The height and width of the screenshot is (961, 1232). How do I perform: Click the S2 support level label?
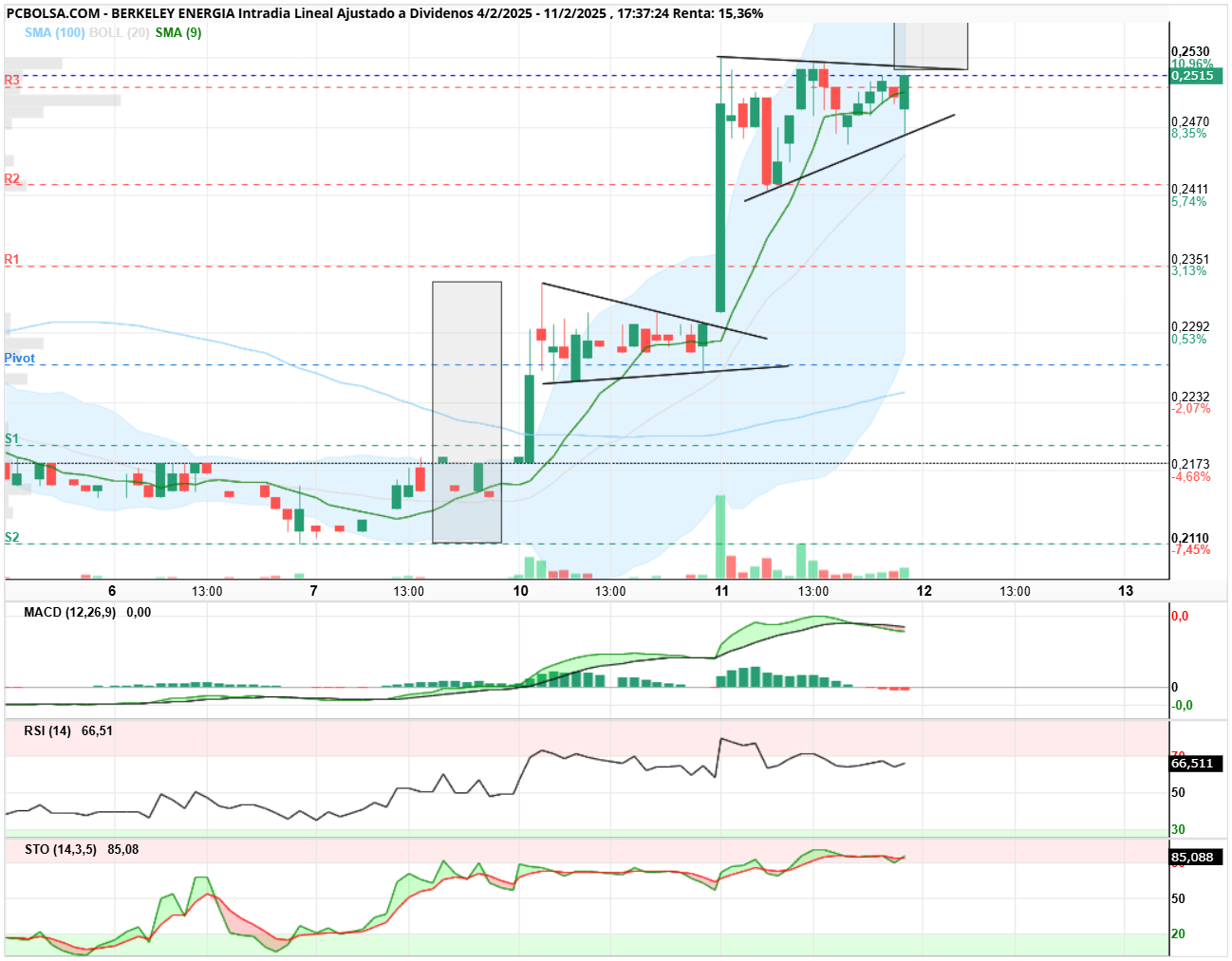[11, 537]
